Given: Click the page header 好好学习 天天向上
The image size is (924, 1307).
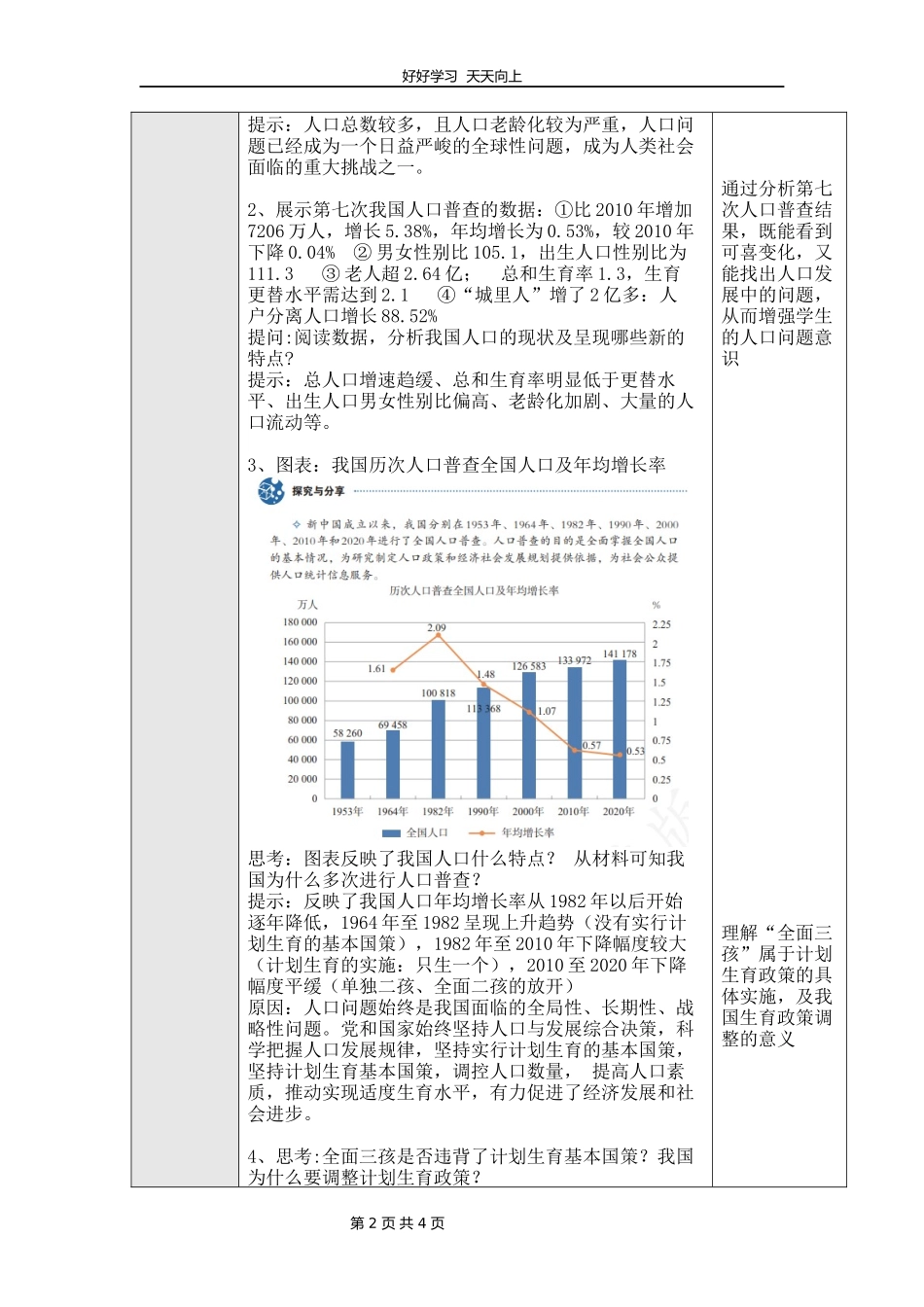Looking at the screenshot, I should (462, 76).
